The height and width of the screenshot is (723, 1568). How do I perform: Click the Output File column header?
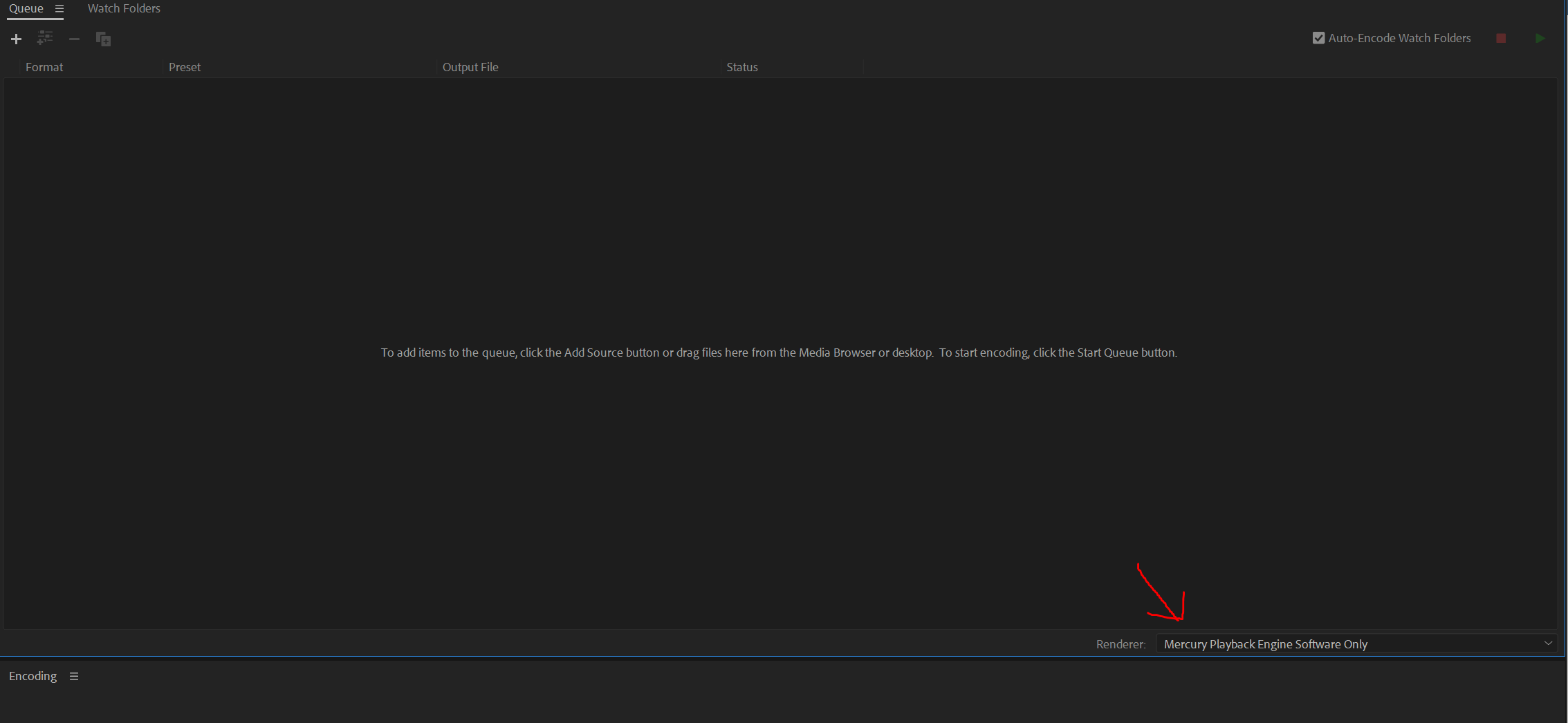(x=470, y=67)
